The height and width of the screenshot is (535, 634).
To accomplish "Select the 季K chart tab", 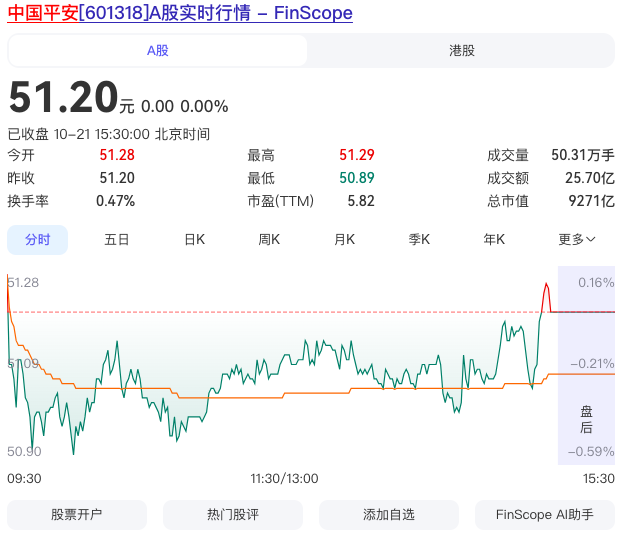I will click(419, 240).
